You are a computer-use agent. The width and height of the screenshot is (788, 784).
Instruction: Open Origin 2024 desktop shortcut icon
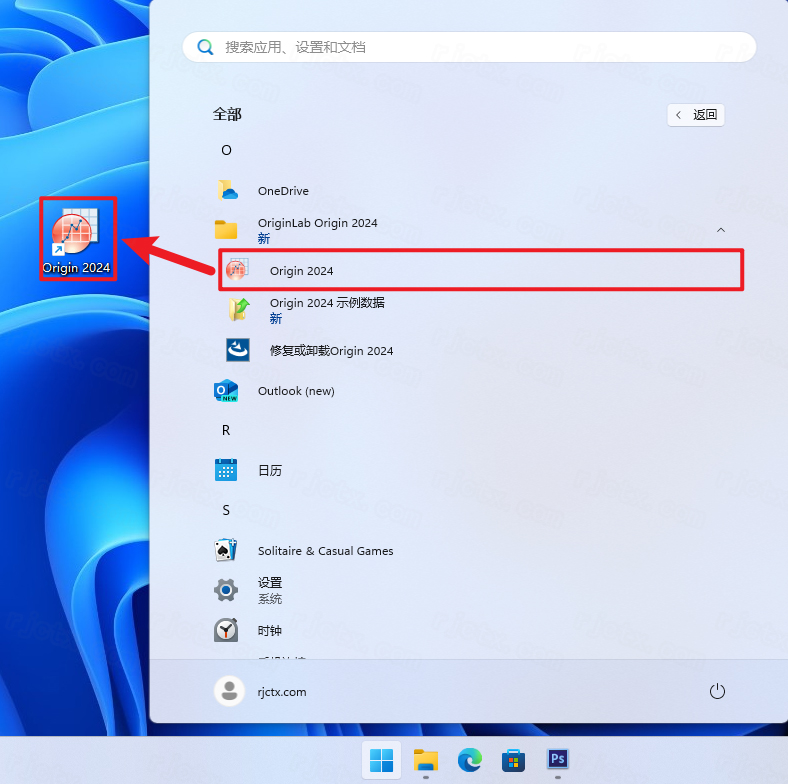(x=78, y=238)
